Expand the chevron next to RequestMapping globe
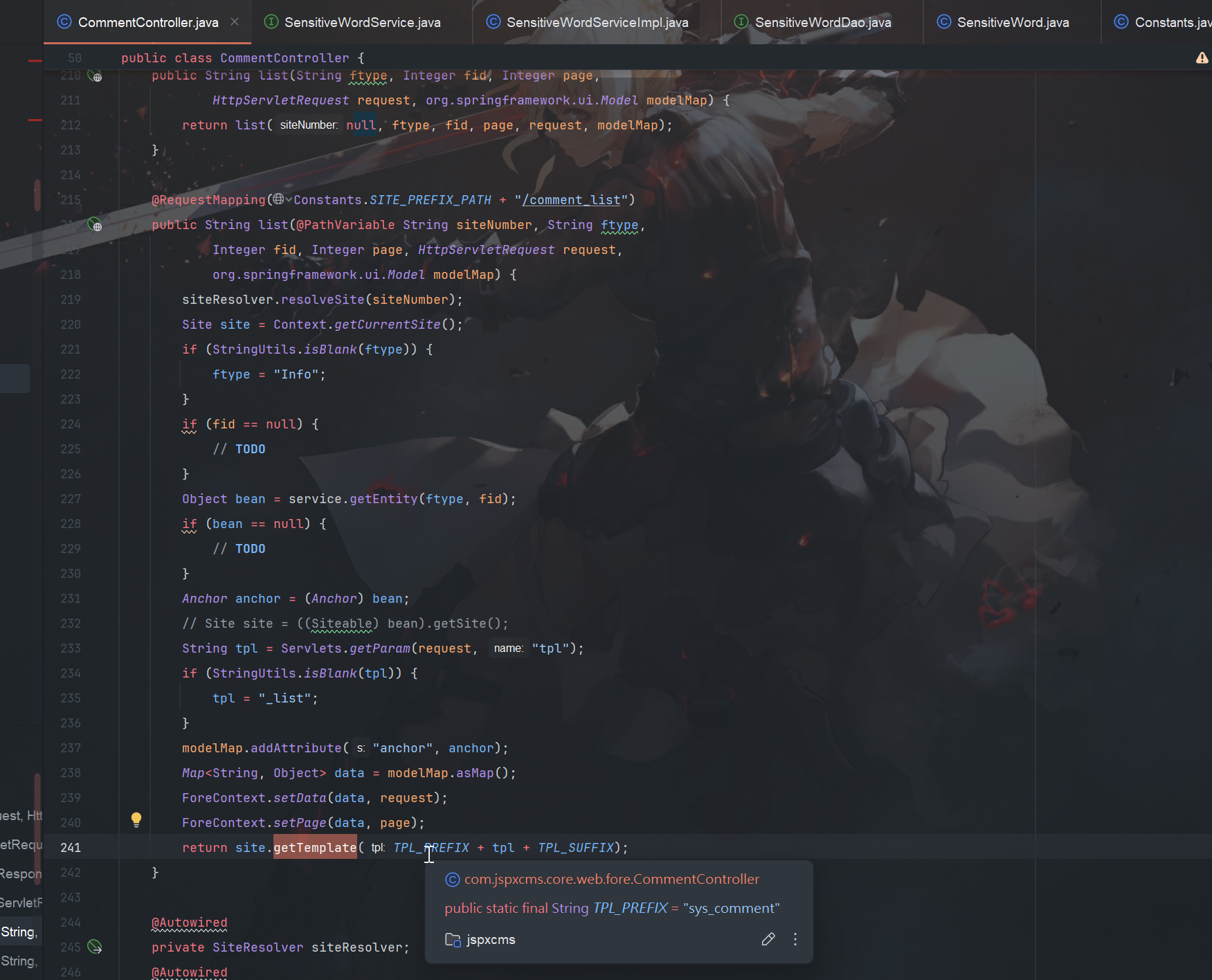 pos(289,200)
